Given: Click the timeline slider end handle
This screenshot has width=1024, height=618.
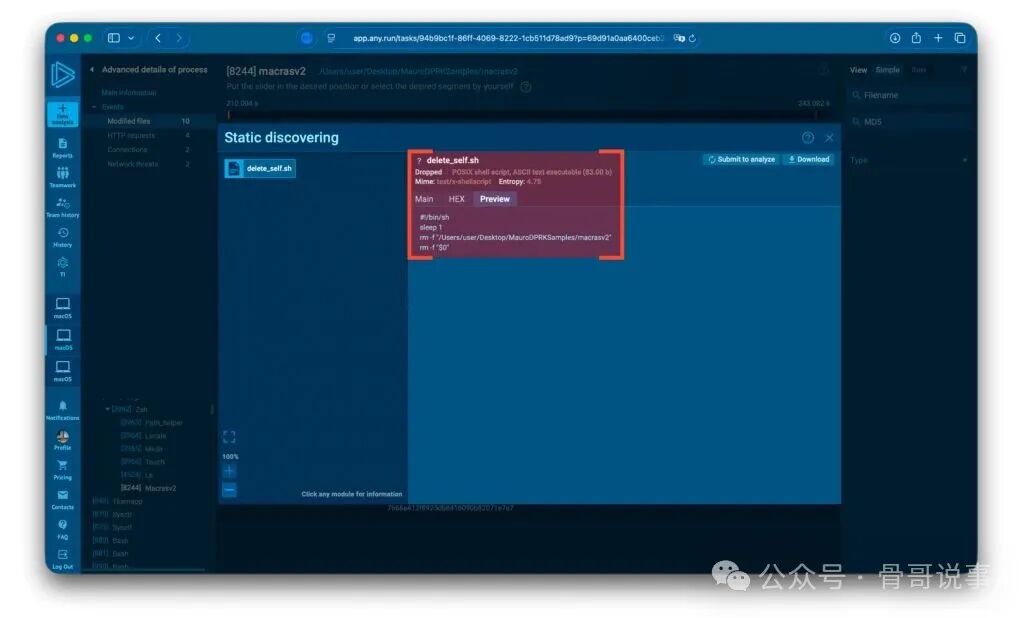Looking at the screenshot, I should click(816, 115).
